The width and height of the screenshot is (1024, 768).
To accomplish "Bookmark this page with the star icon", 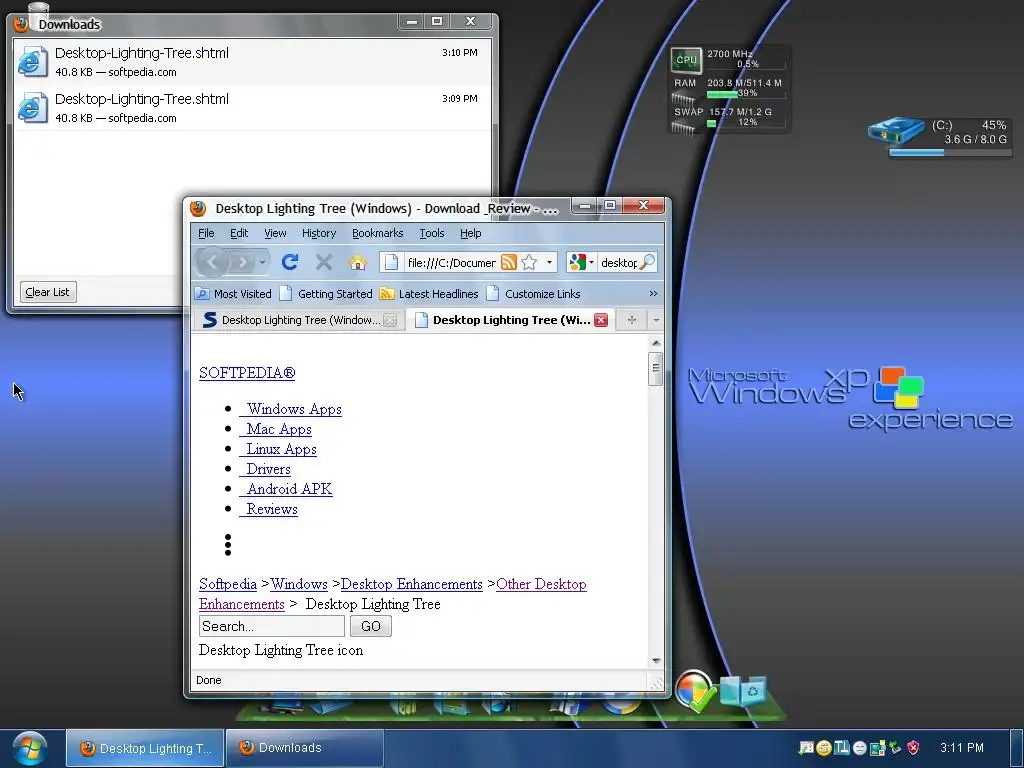I will (529, 262).
